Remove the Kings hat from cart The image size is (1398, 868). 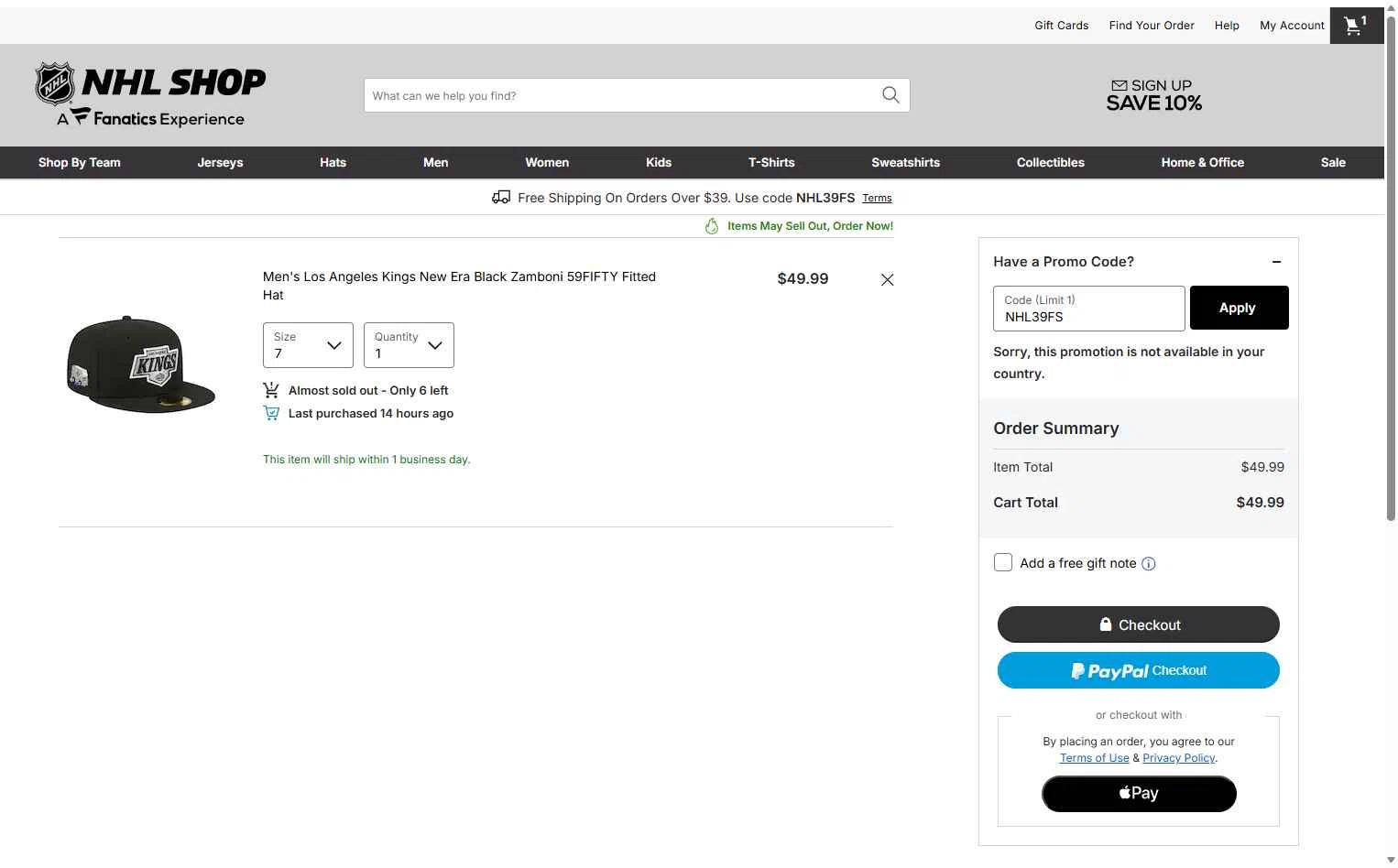coord(887,280)
